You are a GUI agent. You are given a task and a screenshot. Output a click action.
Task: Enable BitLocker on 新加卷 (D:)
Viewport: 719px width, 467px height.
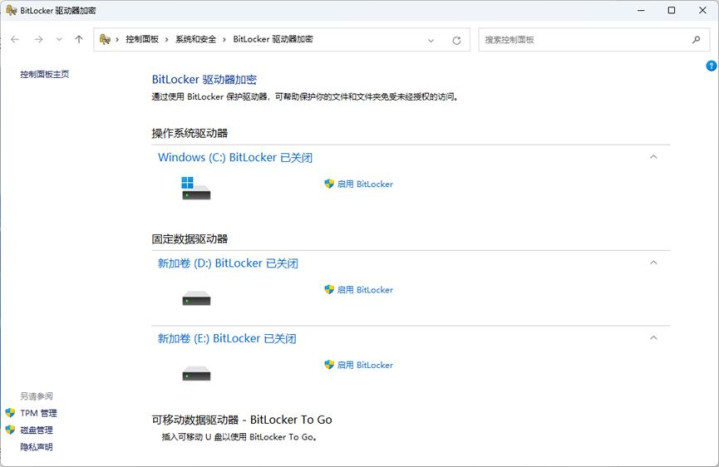click(365, 289)
